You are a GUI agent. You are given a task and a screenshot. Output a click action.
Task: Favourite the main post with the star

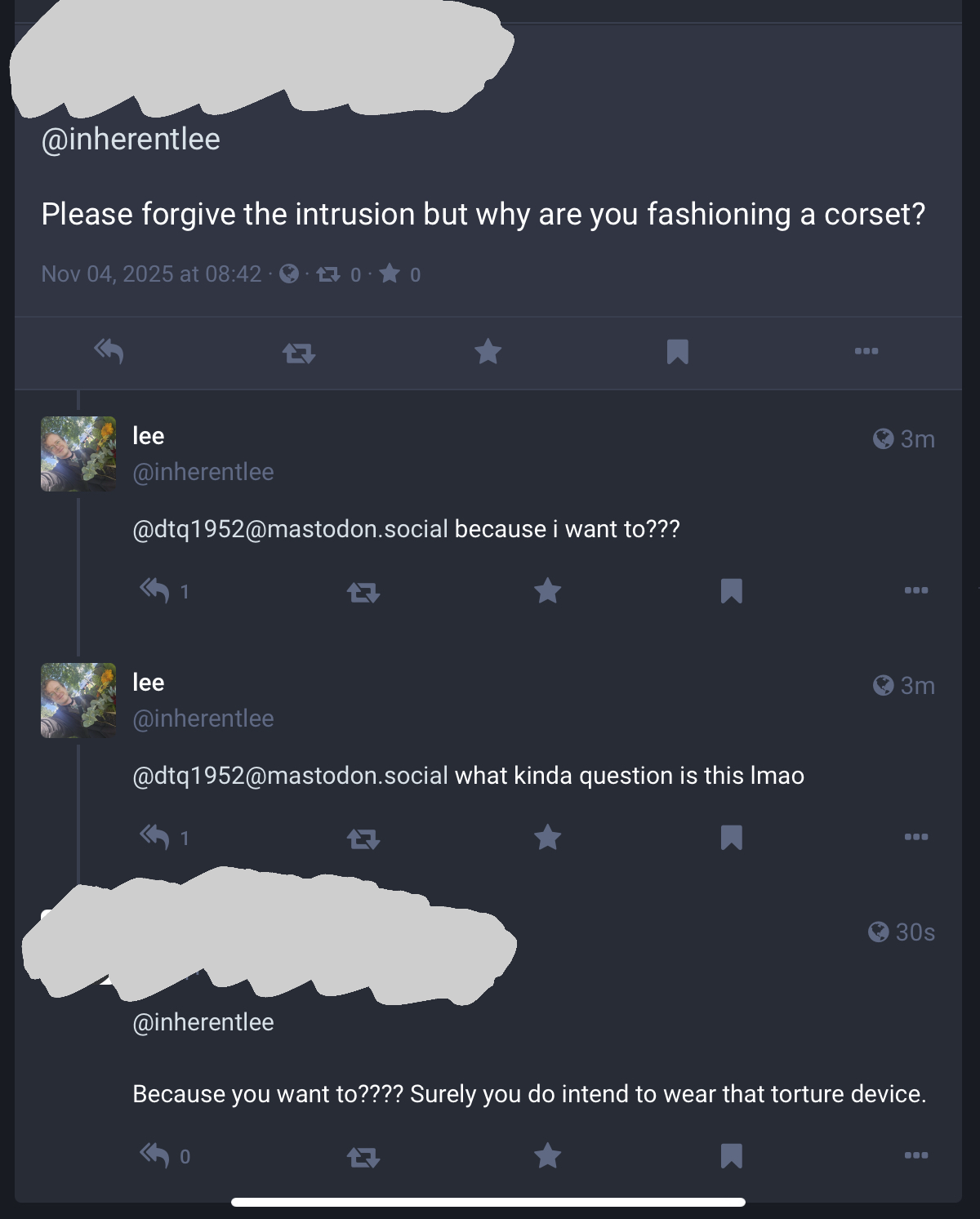pos(488,351)
